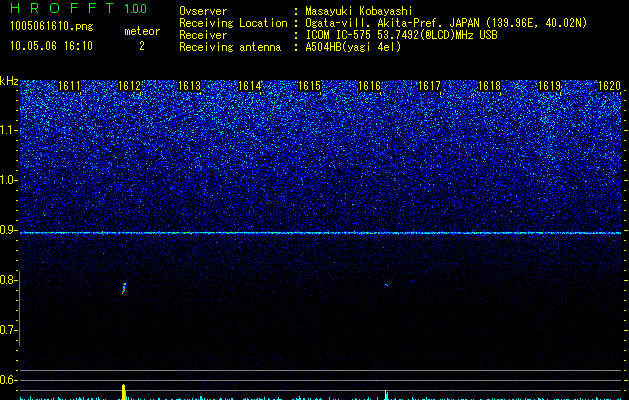This screenshot has width=629, height=400.
Task: Click the kHz axis unit label
Action: pyautogui.click(x=9, y=81)
